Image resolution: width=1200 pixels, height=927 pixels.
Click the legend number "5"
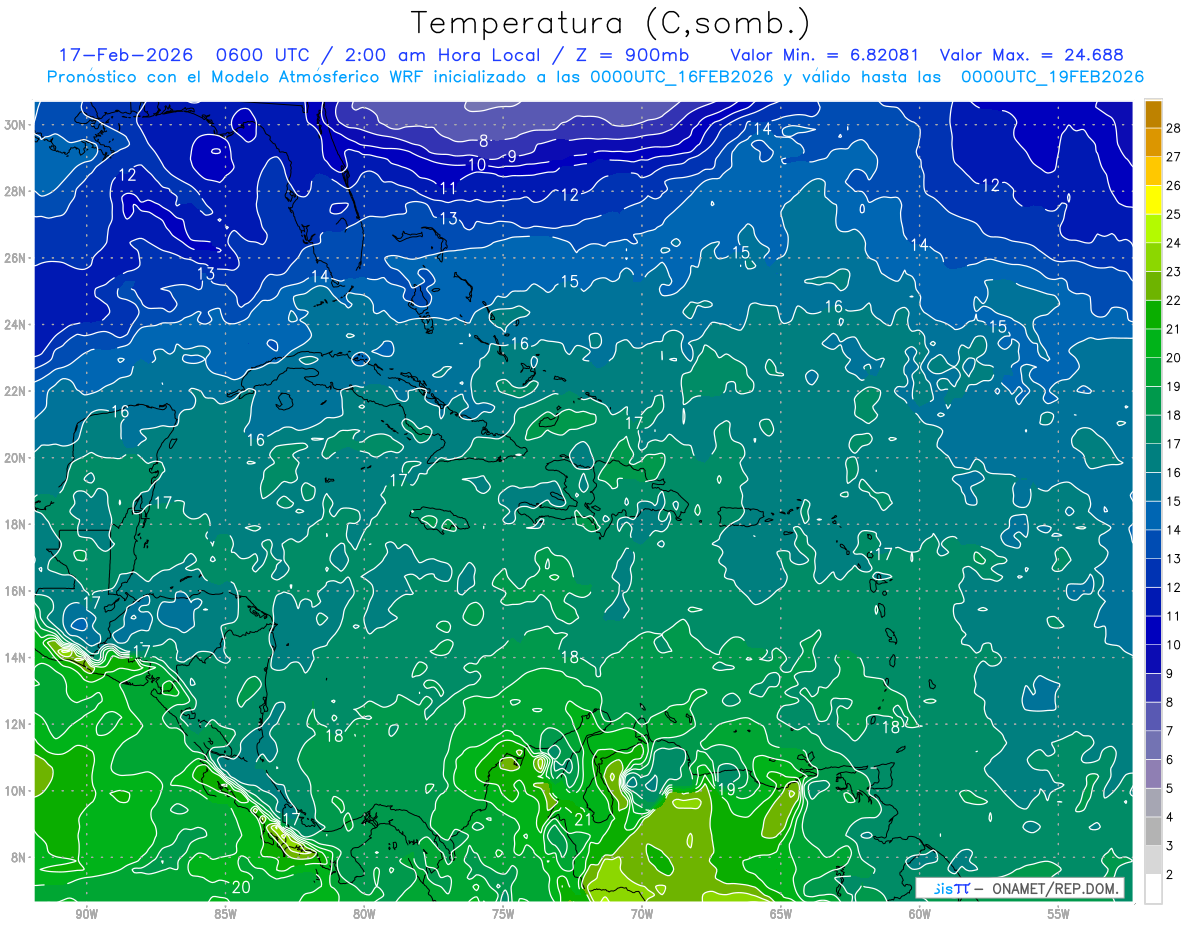point(1172,789)
